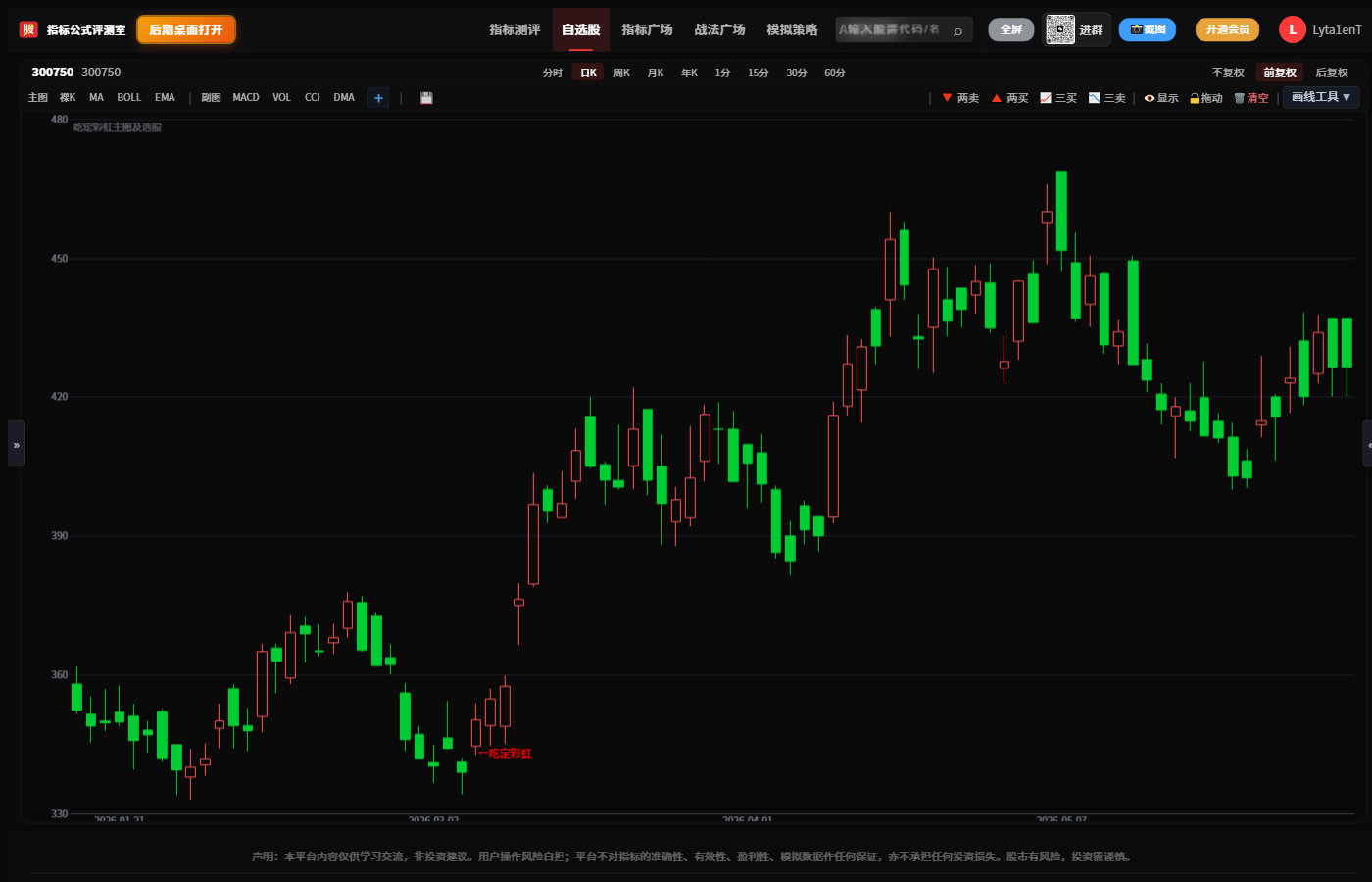Click the 300750 stock code title
The height and width of the screenshot is (882, 1372).
53,73
